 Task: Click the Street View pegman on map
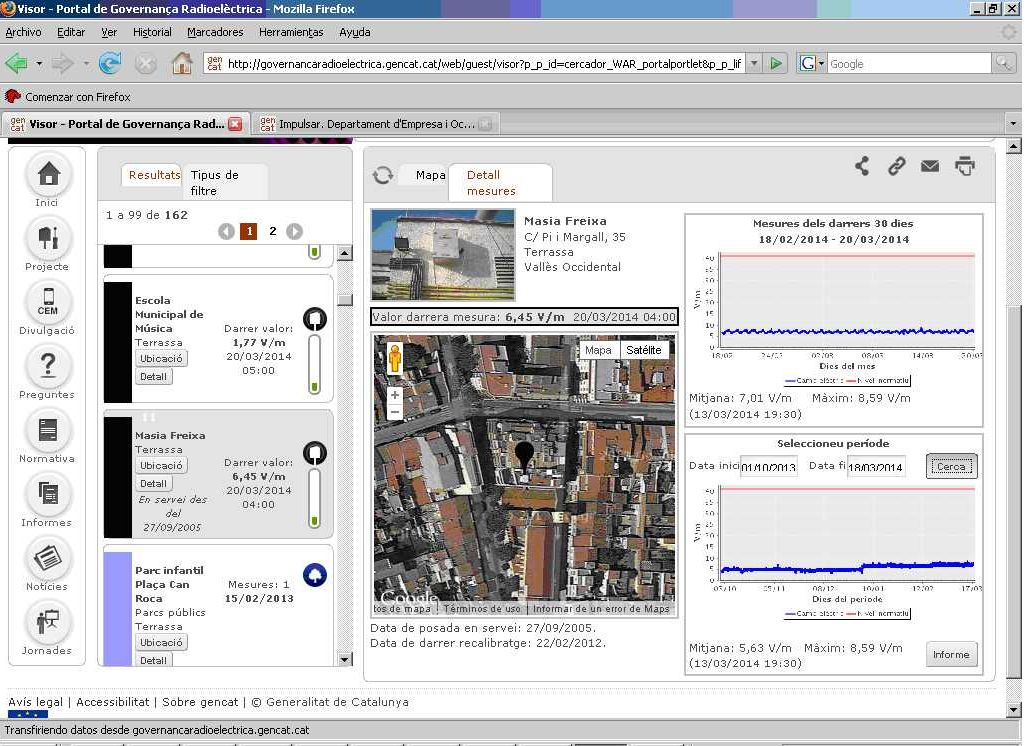coord(395,359)
